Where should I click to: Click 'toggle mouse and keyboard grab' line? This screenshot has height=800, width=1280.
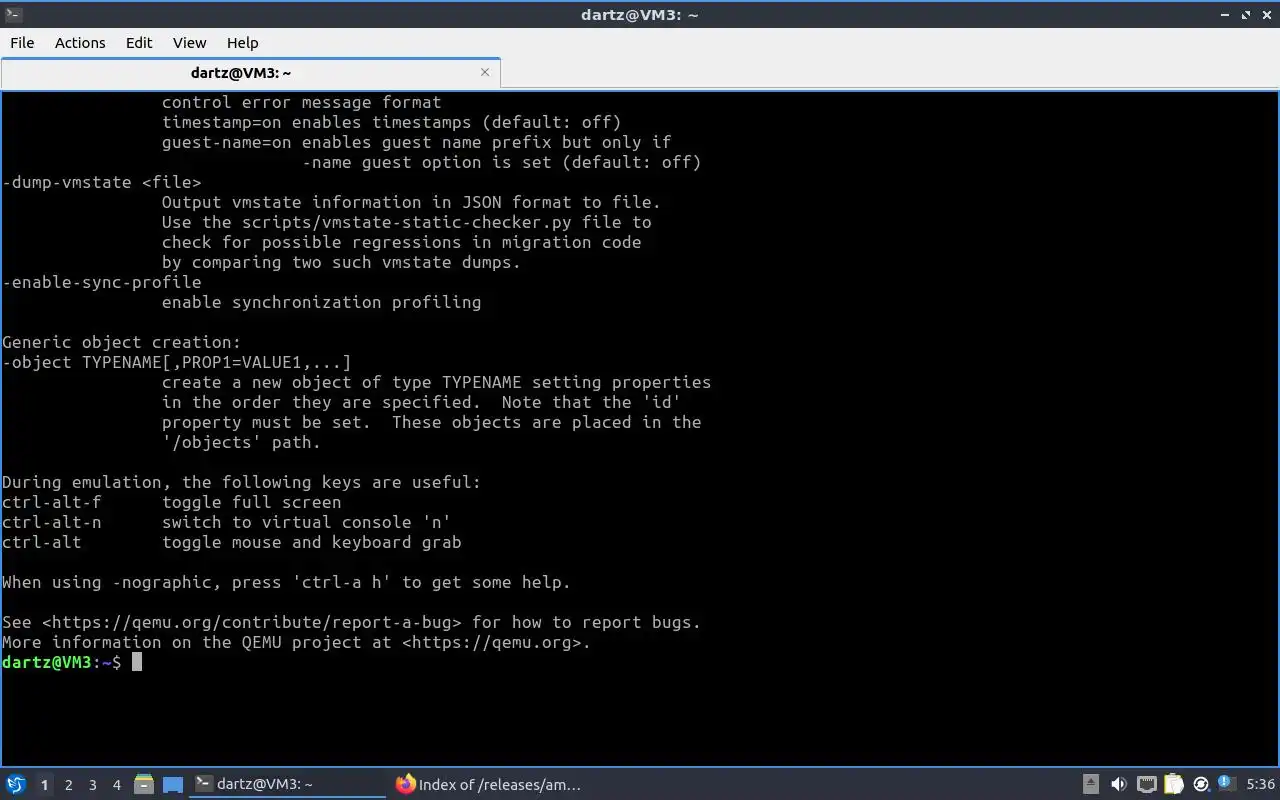(312, 542)
